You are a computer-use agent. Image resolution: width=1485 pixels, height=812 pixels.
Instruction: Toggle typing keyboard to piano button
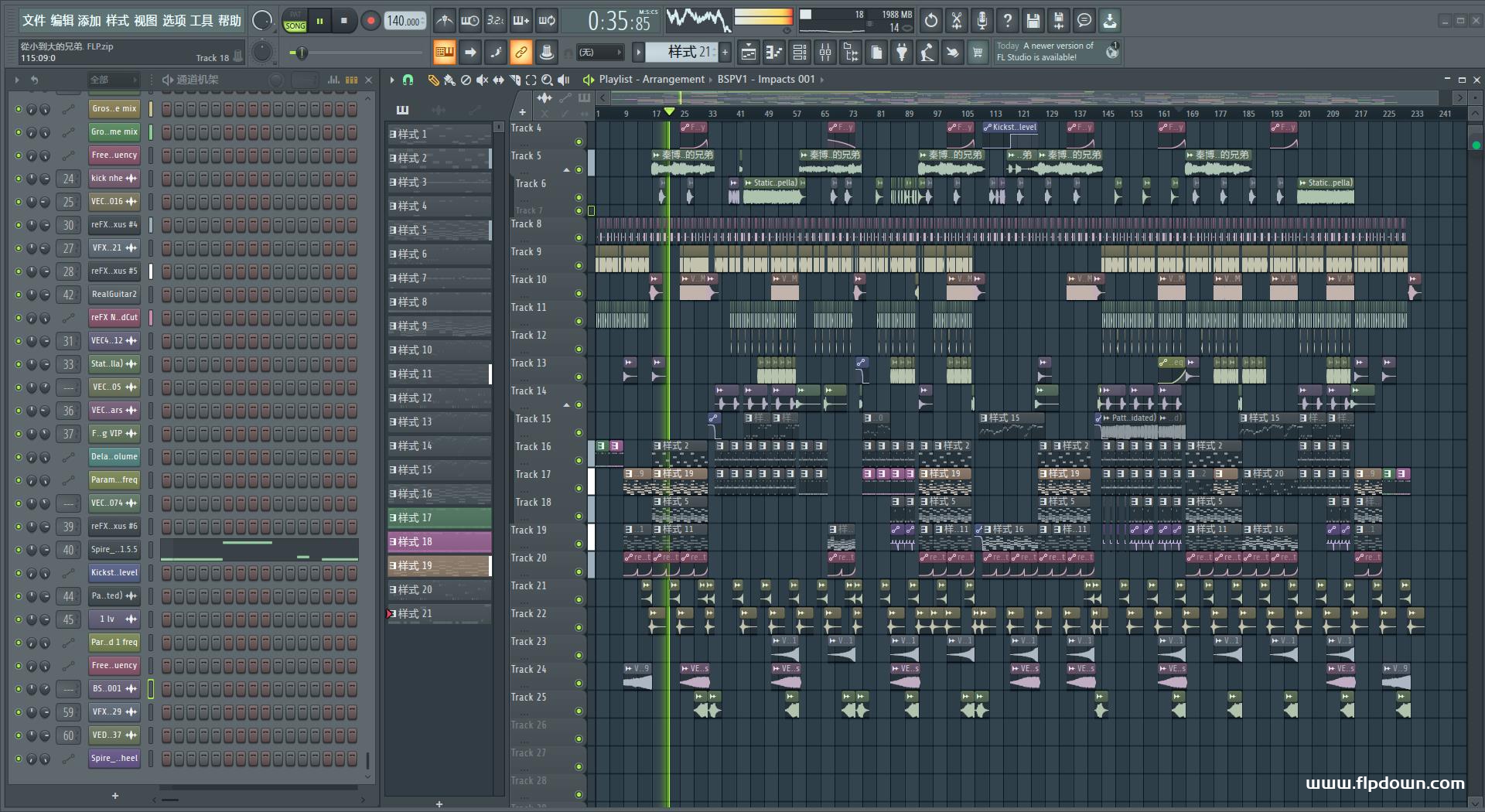point(444,53)
